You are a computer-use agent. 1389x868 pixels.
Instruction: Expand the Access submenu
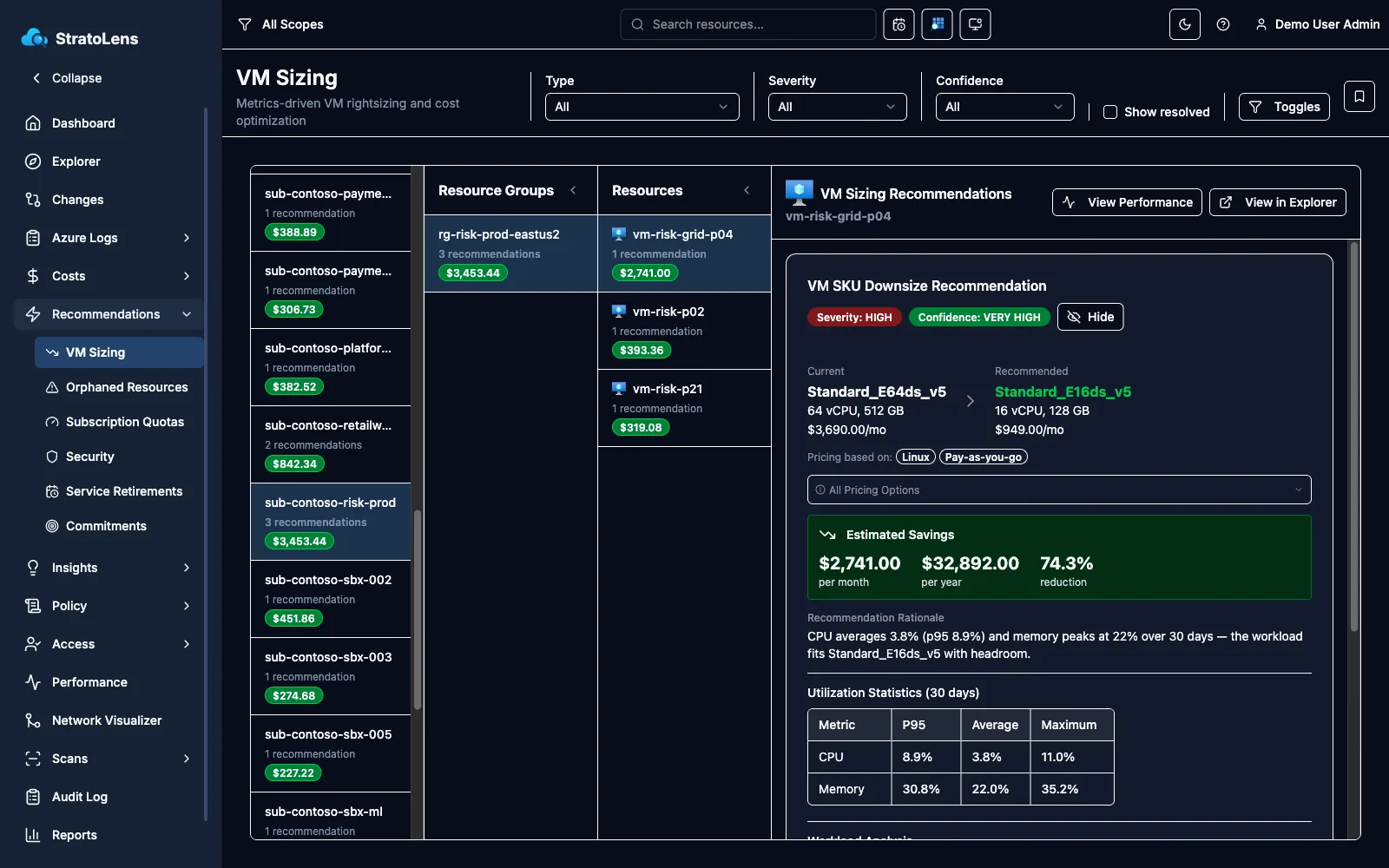[x=109, y=644]
